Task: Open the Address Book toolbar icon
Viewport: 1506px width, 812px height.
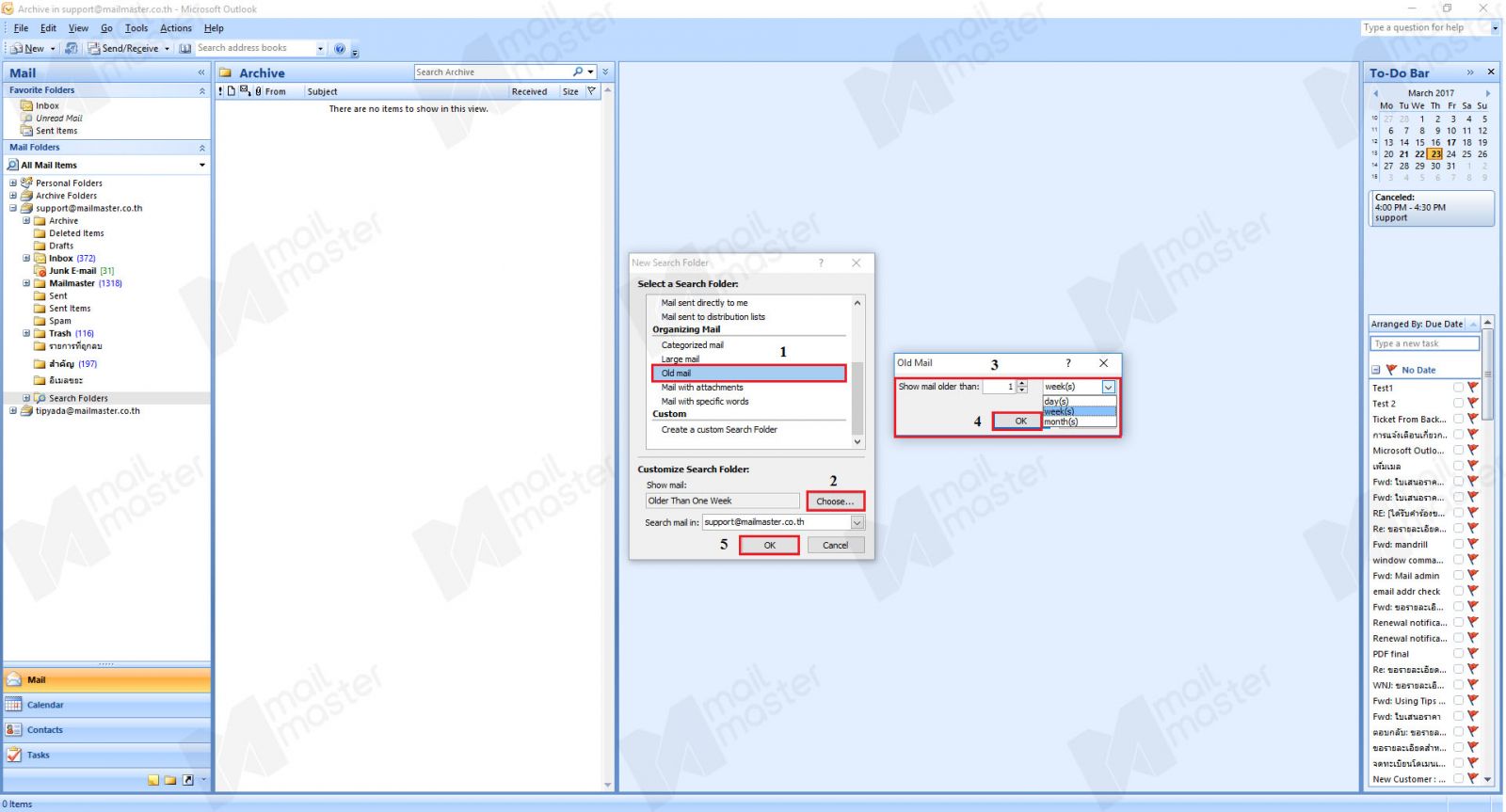Action: (185, 48)
